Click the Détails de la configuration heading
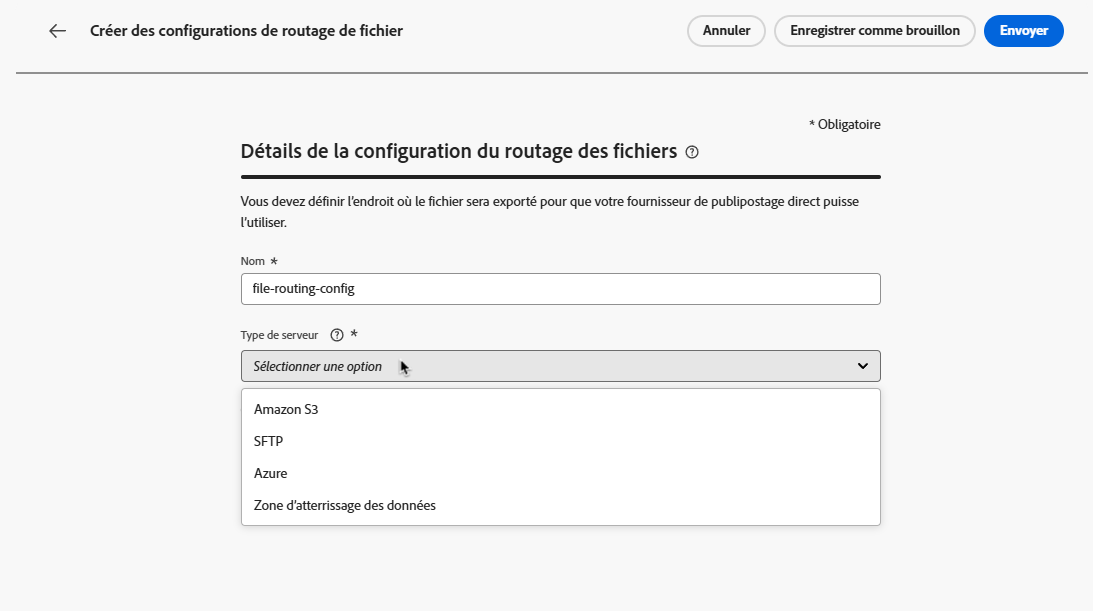 coord(459,152)
